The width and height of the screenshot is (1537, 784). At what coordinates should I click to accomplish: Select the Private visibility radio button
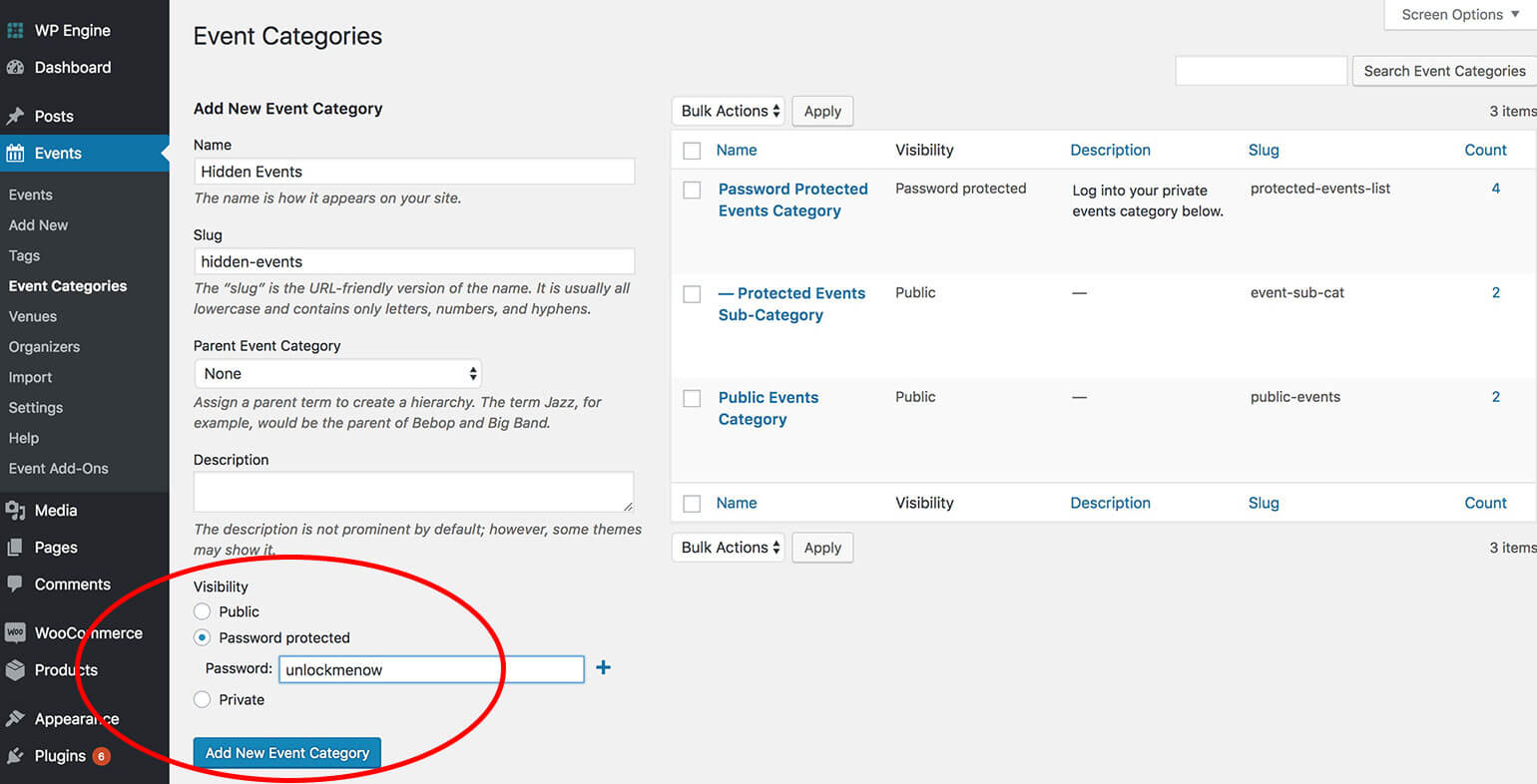[203, 699]
